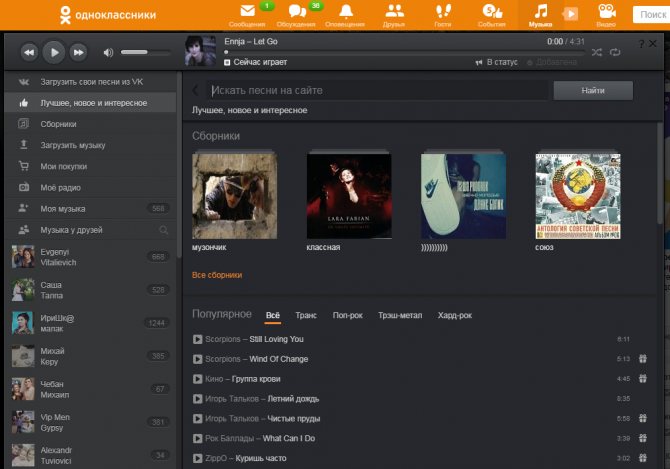
Task: Close the music player
Action: tap(653, 44)
